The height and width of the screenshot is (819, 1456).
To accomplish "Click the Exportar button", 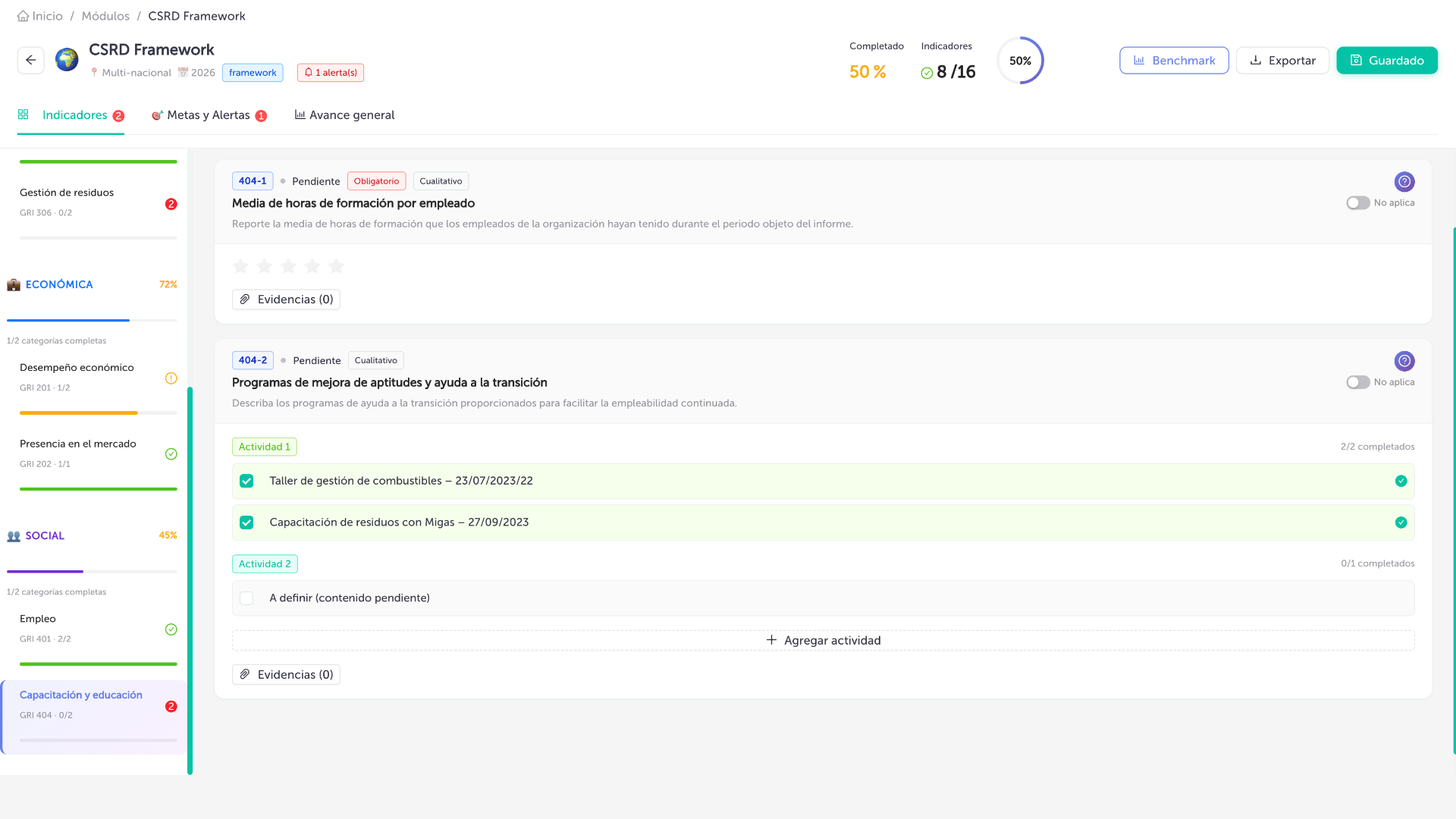I will click(x=1282, y=61).
